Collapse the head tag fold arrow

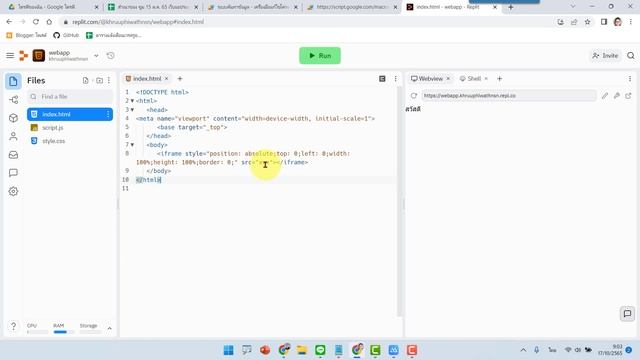(x=132, y=110)
